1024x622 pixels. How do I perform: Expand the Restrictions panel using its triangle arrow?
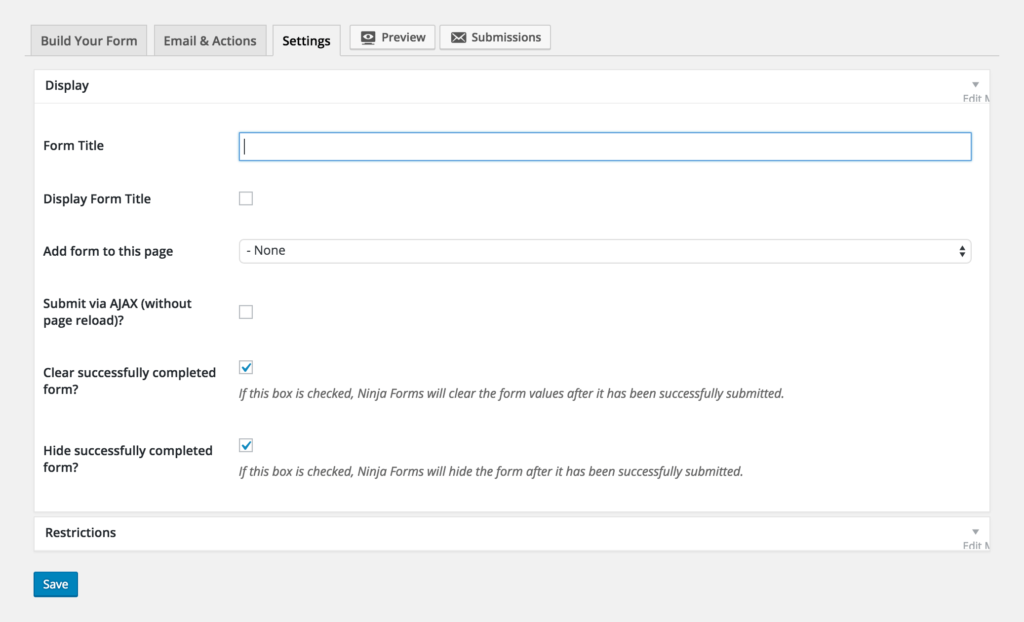point(975,532)
